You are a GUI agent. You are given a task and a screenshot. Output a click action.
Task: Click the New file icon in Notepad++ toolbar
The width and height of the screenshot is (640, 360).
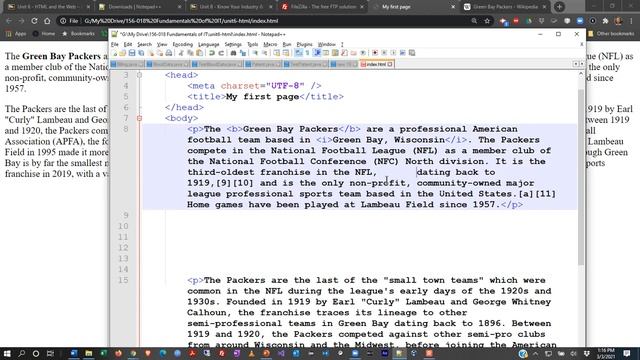[x=114, y=53]
